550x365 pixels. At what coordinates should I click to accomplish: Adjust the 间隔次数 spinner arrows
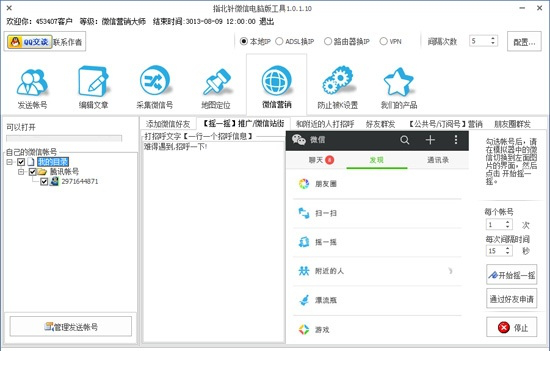[492, 41]
